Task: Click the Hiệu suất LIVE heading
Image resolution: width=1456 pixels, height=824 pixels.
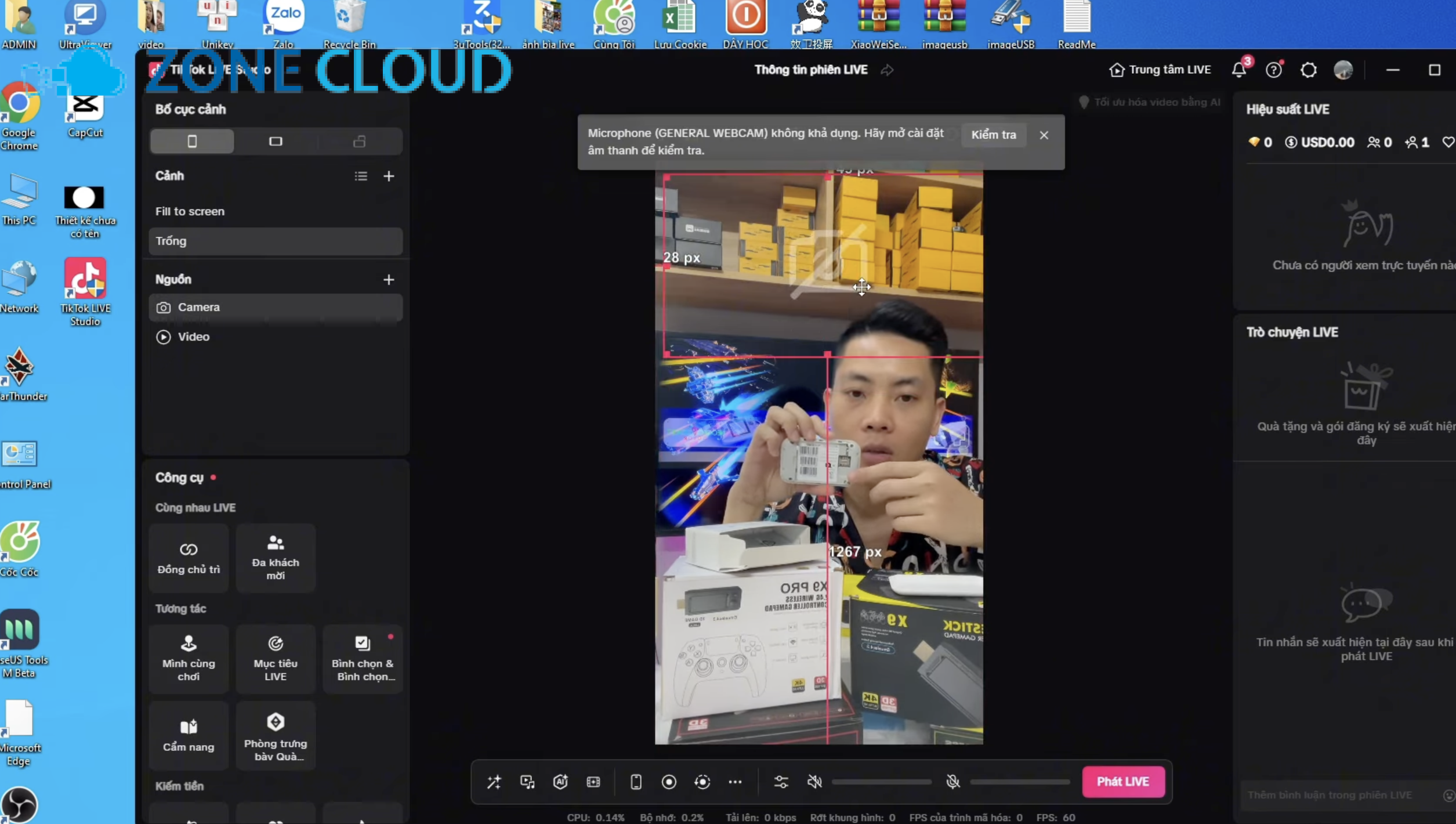Action: point(1287,109)
